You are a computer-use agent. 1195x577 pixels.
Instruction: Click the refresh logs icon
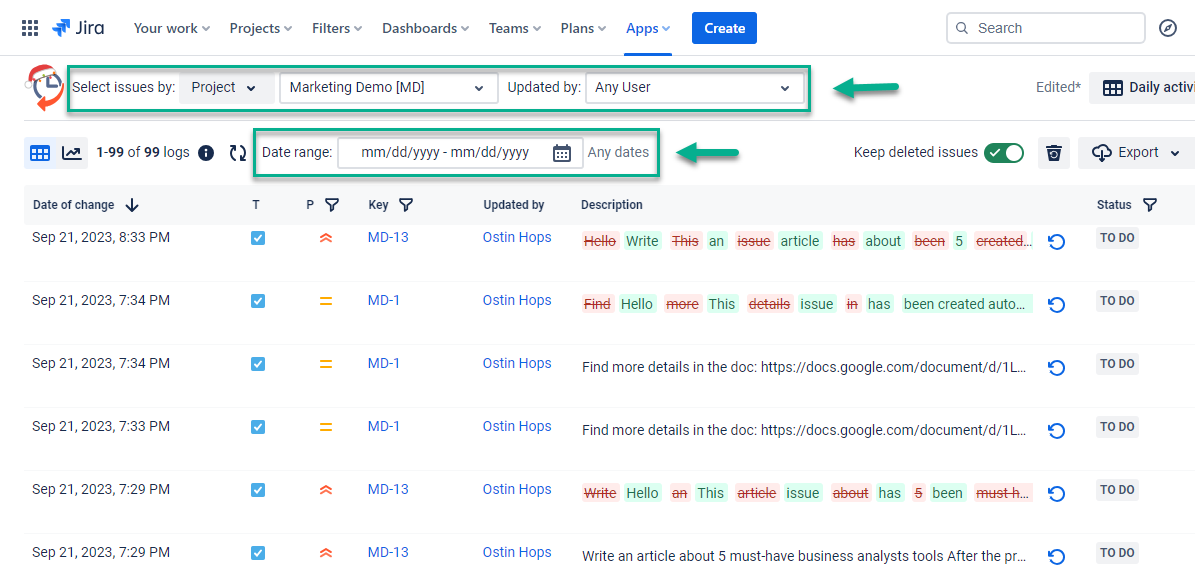(238, 153)
